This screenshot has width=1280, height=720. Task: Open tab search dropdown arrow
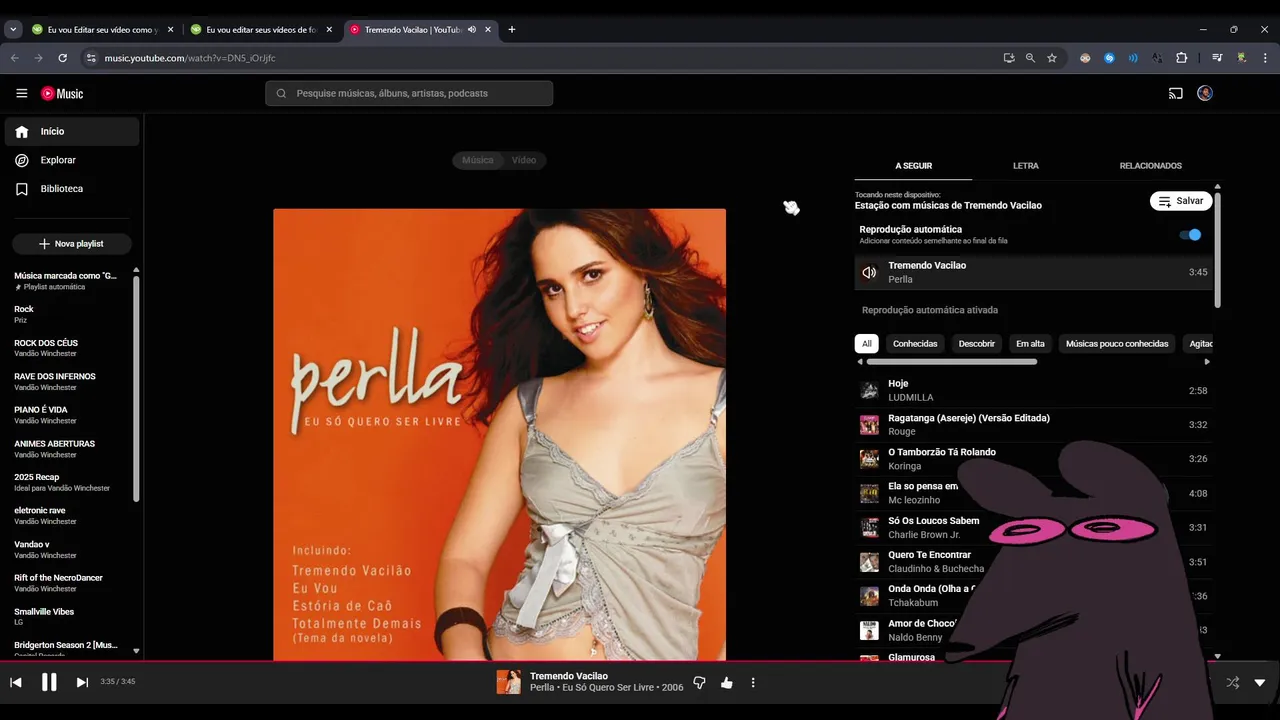tap(13, 29)
